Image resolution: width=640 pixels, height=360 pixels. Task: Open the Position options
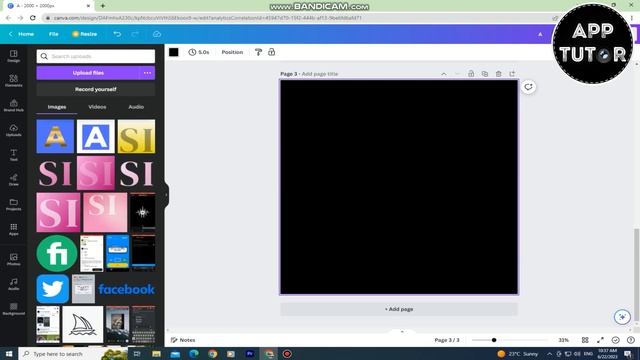pos(232,52)
